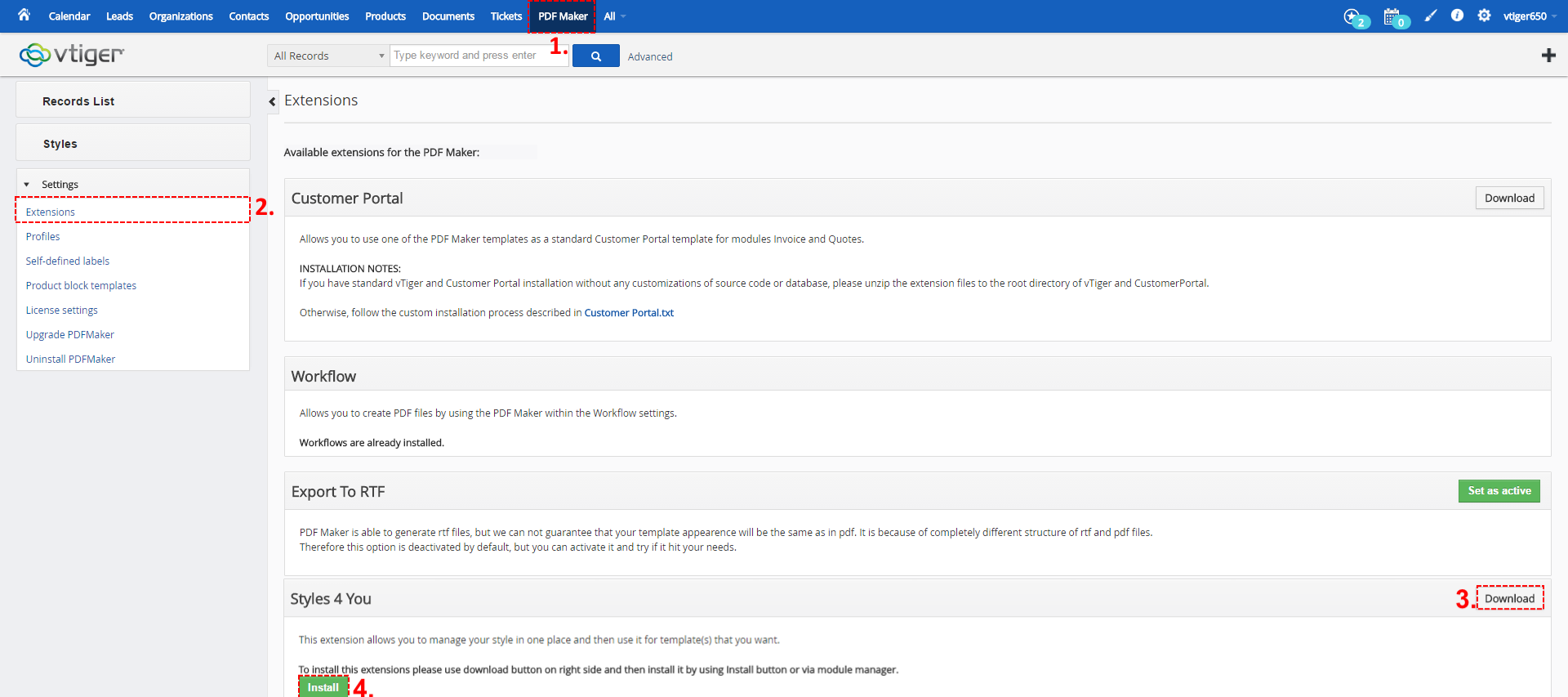Open Upgrade PDFMaker link
The image size is (1568, 697).
coord(69,334)
